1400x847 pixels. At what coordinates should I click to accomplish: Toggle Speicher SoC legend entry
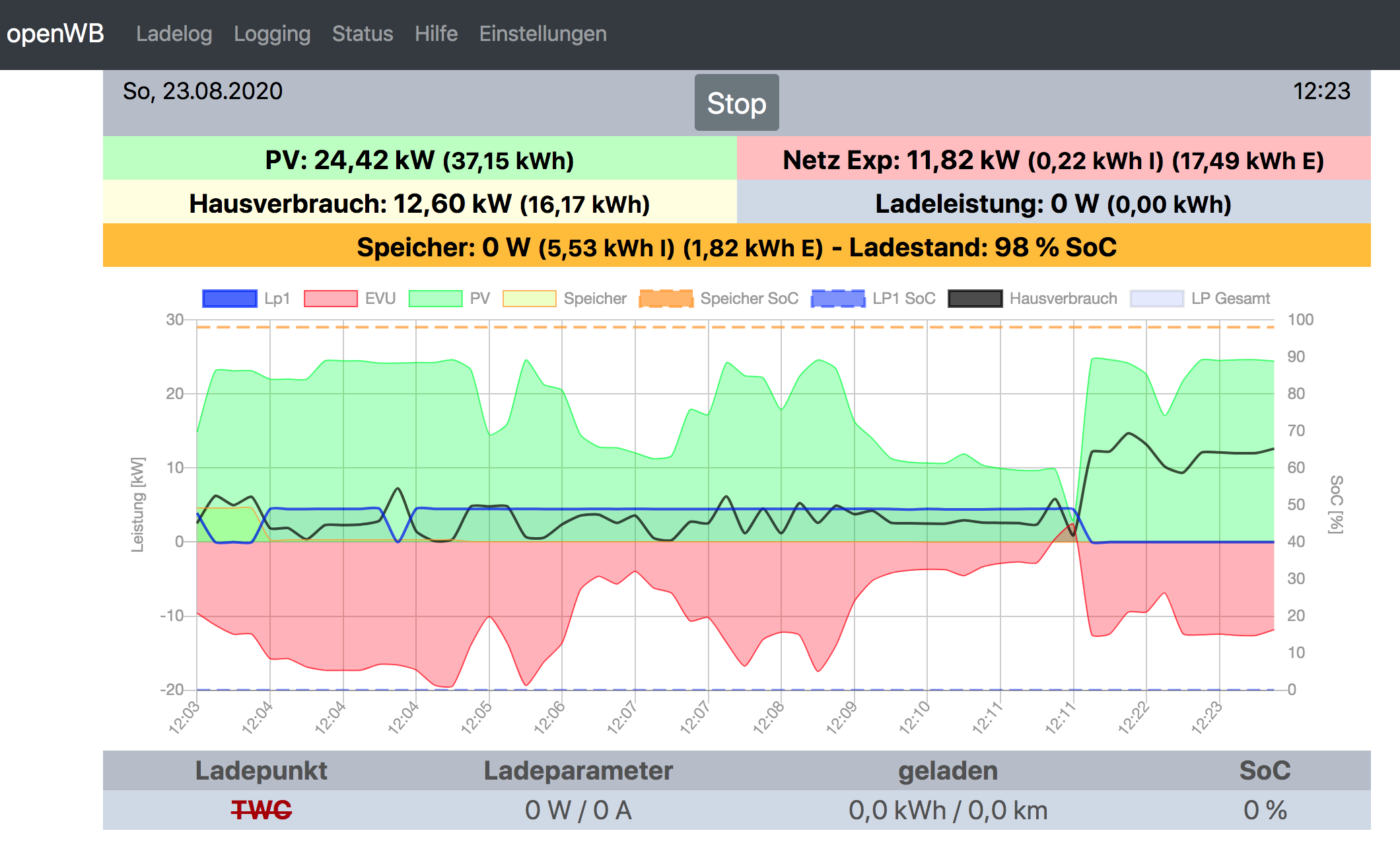[666, 299]
